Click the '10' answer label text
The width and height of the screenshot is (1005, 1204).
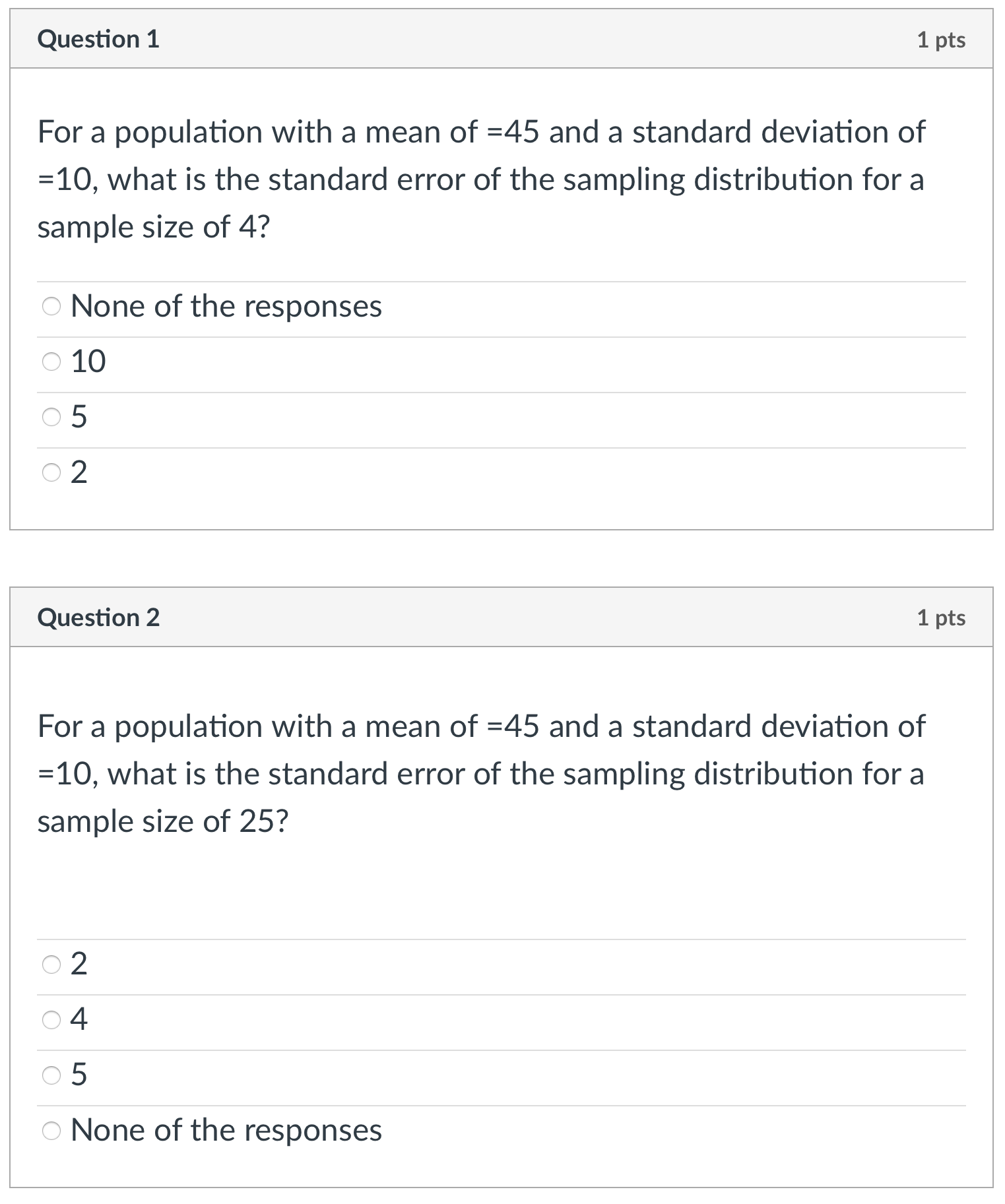click(x=89, y=361)
